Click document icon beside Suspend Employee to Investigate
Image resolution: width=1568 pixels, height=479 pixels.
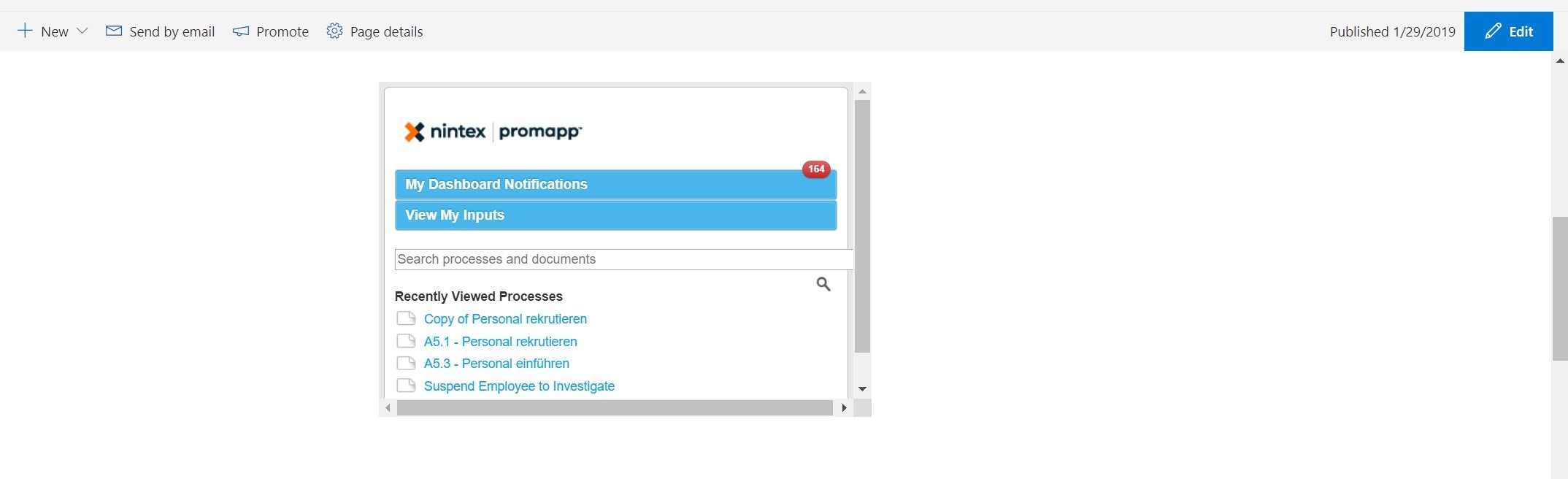click(406, 386)
